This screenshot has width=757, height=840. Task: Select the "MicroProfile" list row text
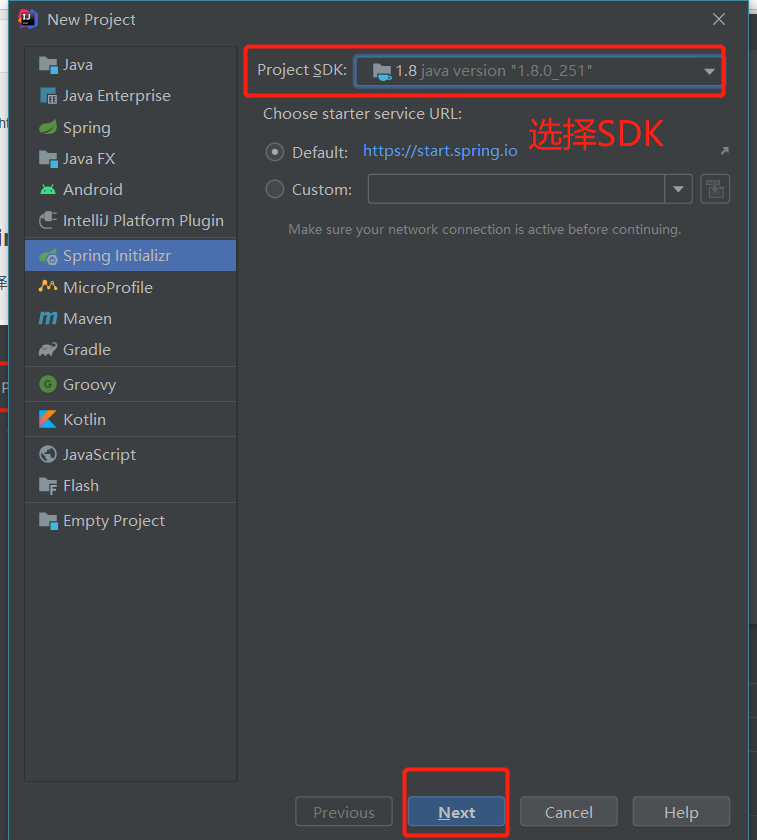click(108, 288)
